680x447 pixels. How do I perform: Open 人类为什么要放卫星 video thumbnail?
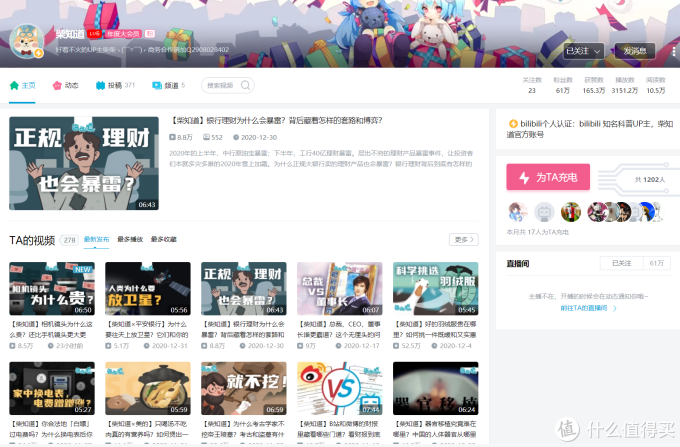click(x=148, y=288)
